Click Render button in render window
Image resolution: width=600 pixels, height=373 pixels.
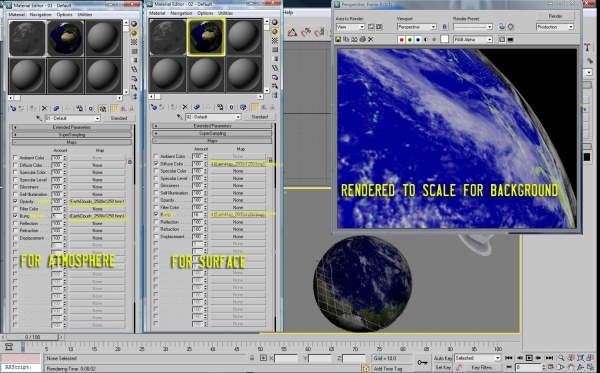click(x=555, y=16)
